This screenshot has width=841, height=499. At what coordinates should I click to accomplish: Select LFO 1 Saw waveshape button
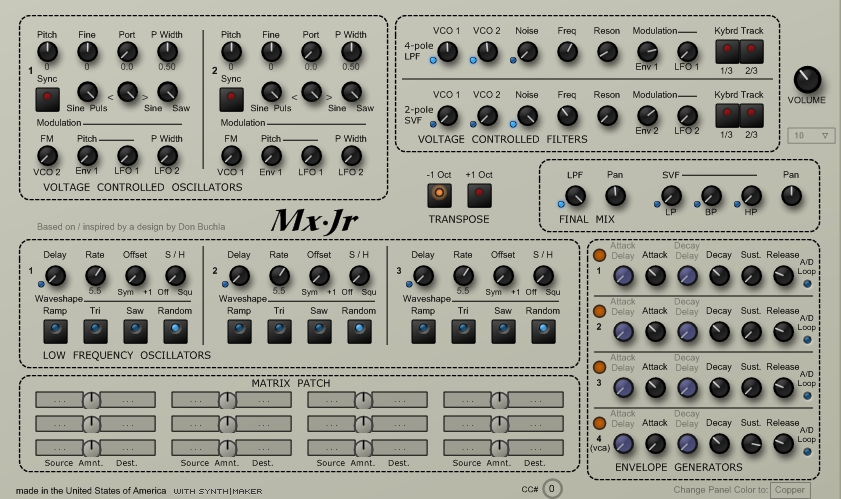(135, 331)
